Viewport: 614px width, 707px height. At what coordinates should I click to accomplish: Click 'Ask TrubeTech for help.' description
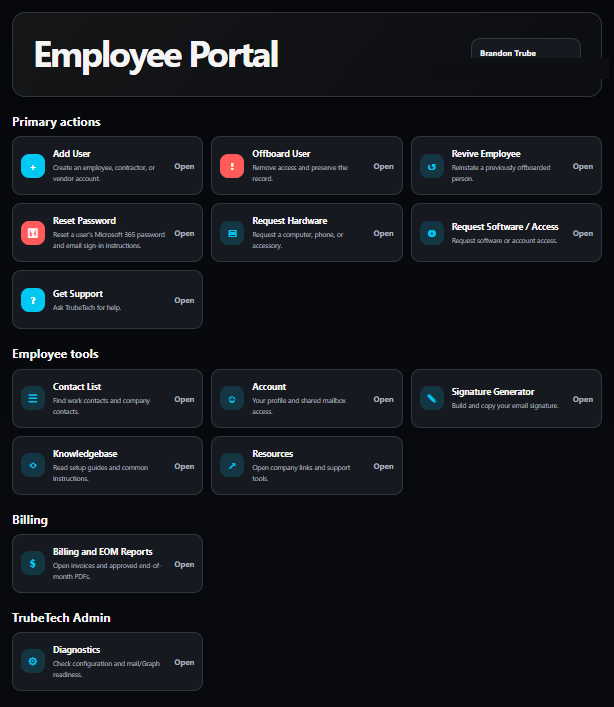87,308
